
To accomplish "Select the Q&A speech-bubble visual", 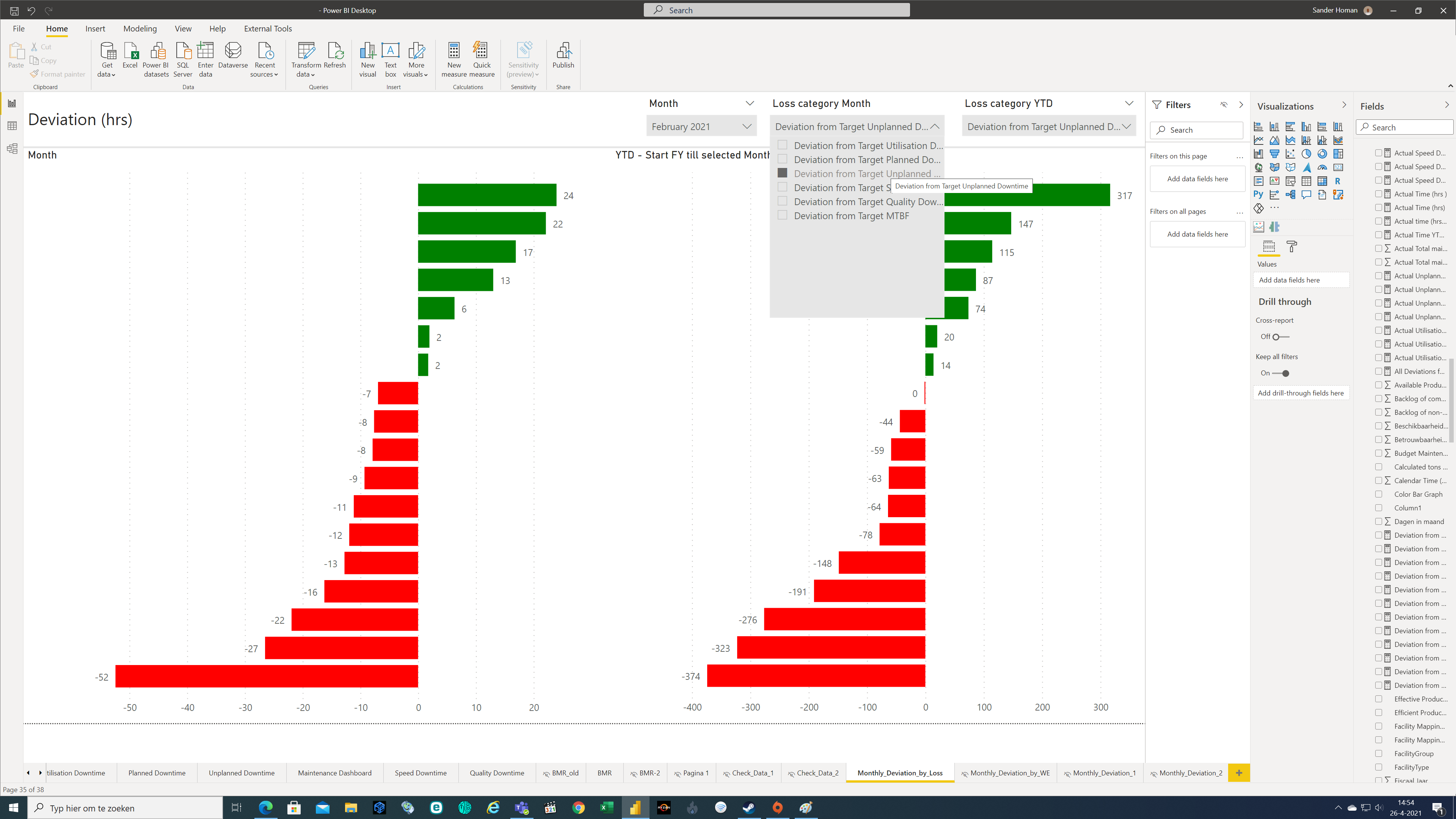I will [x=1306, y=195].
